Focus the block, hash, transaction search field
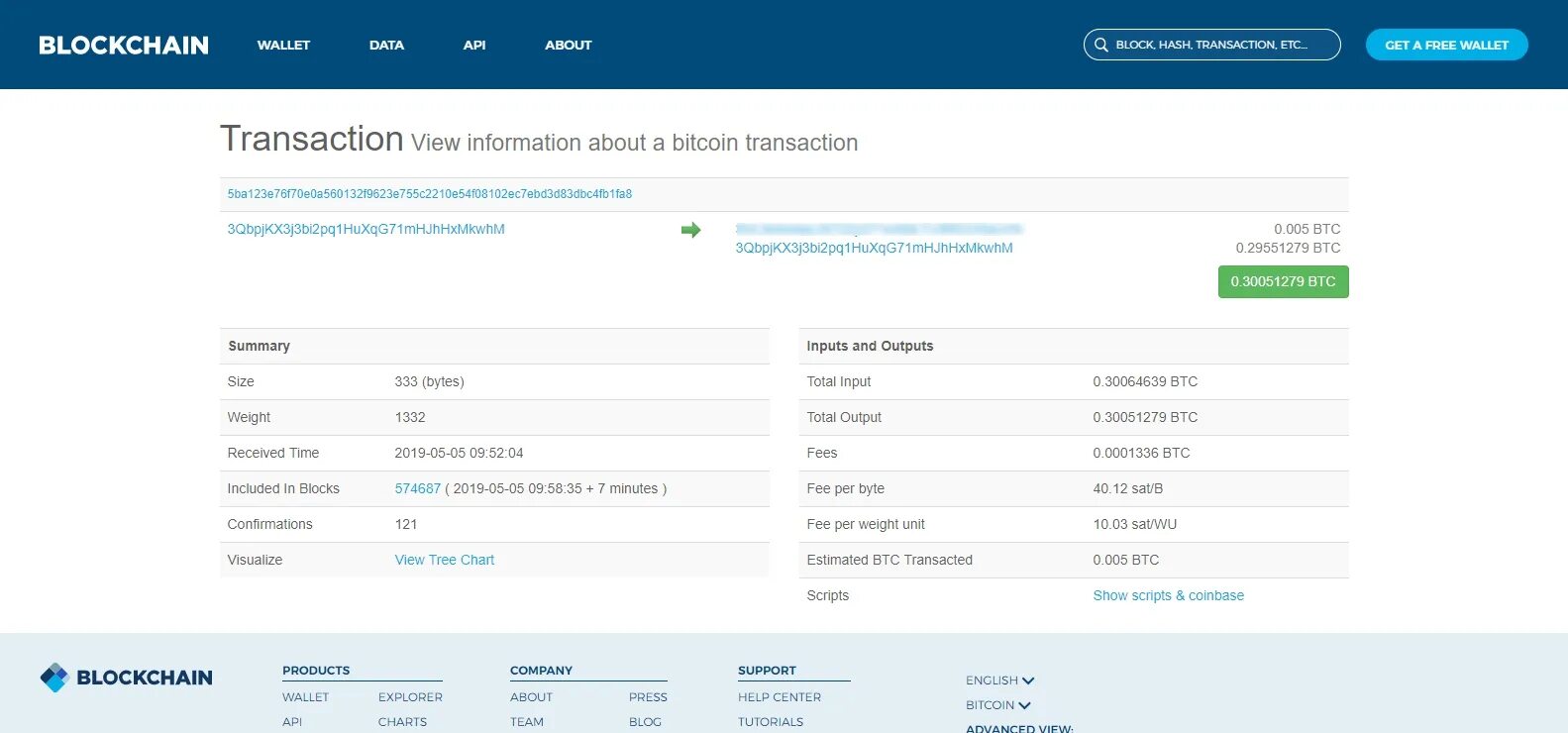1568x733 pixels. [1212, 45]
